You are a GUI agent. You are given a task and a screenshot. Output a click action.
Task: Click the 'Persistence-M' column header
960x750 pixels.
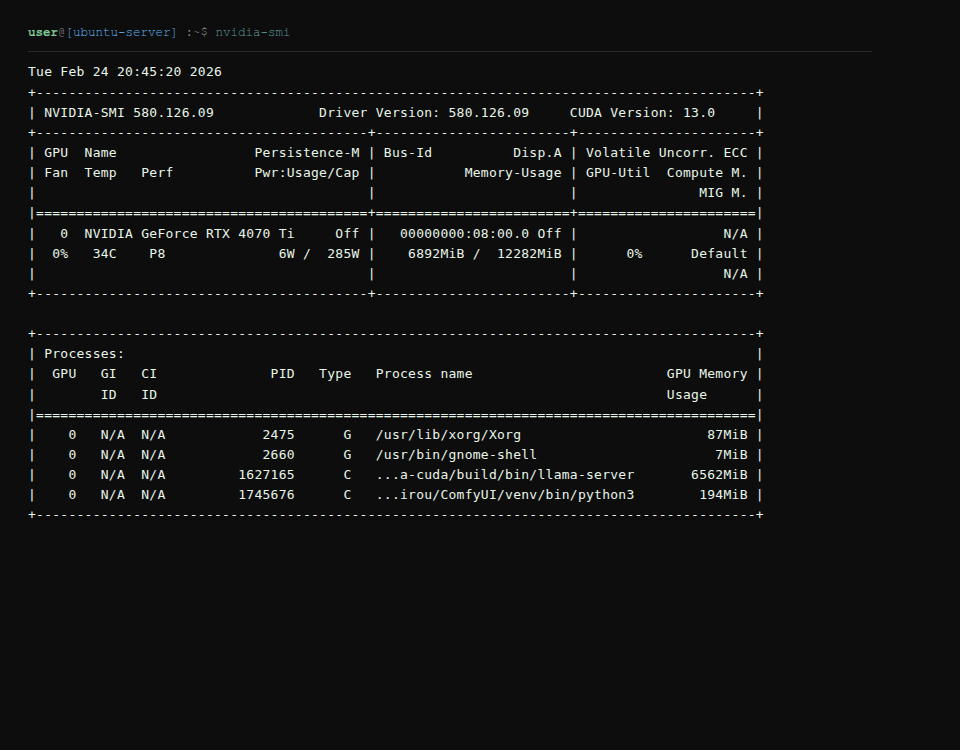307,153
